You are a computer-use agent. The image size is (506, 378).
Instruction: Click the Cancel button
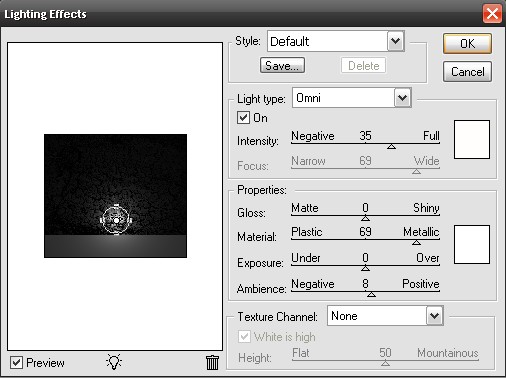point(467,72)
